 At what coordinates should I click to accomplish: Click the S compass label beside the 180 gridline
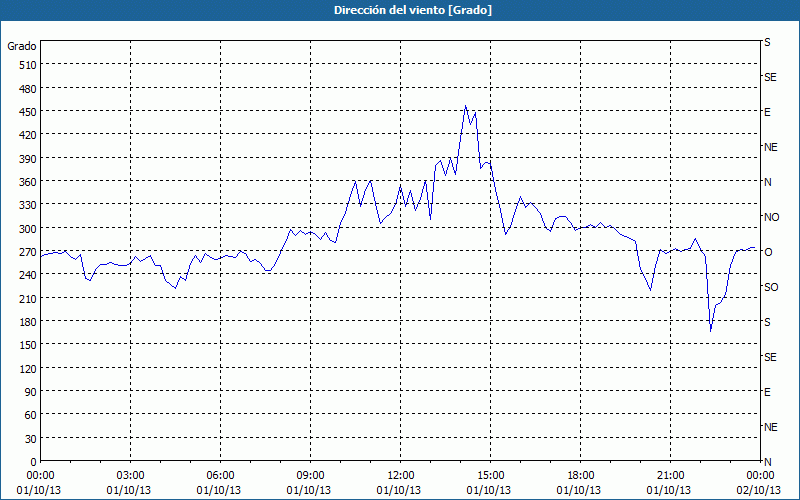tap(767, 322)
